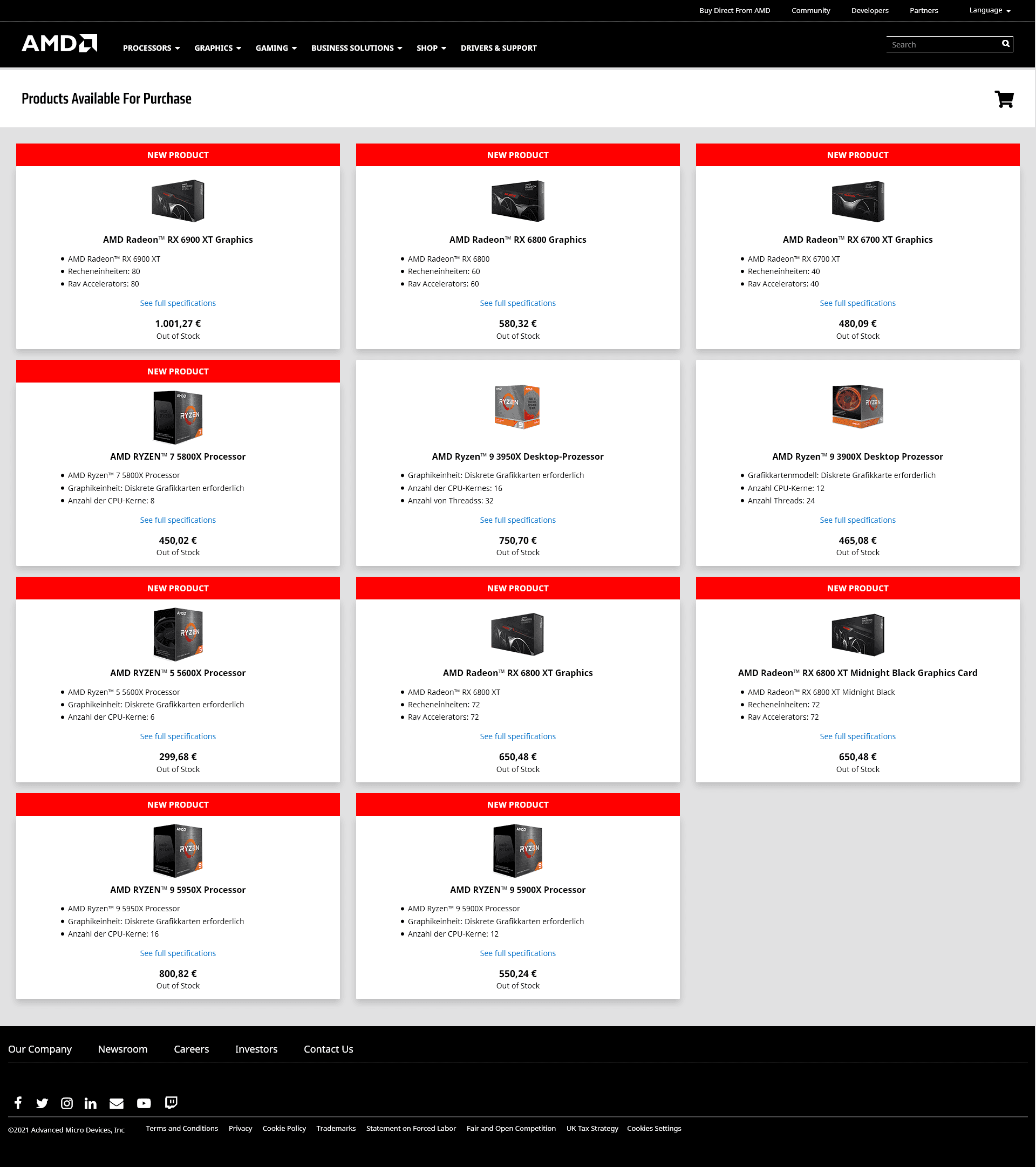This screenshot has height=1167, width=1036.
Task: Open the Language selector dropdown
Action: tap(990, 10)
